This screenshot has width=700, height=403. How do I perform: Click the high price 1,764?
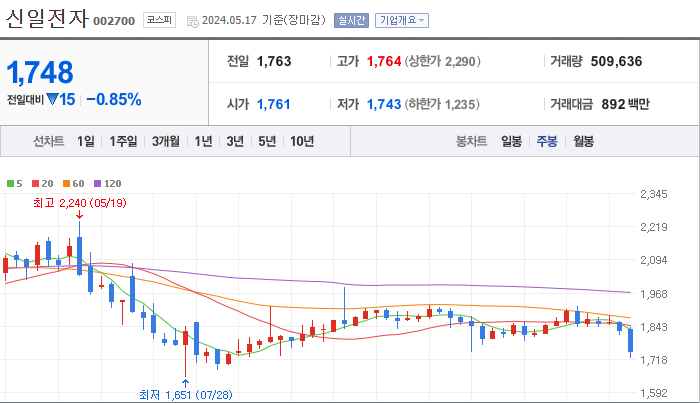pyautogui.click(x=384, y=61)
